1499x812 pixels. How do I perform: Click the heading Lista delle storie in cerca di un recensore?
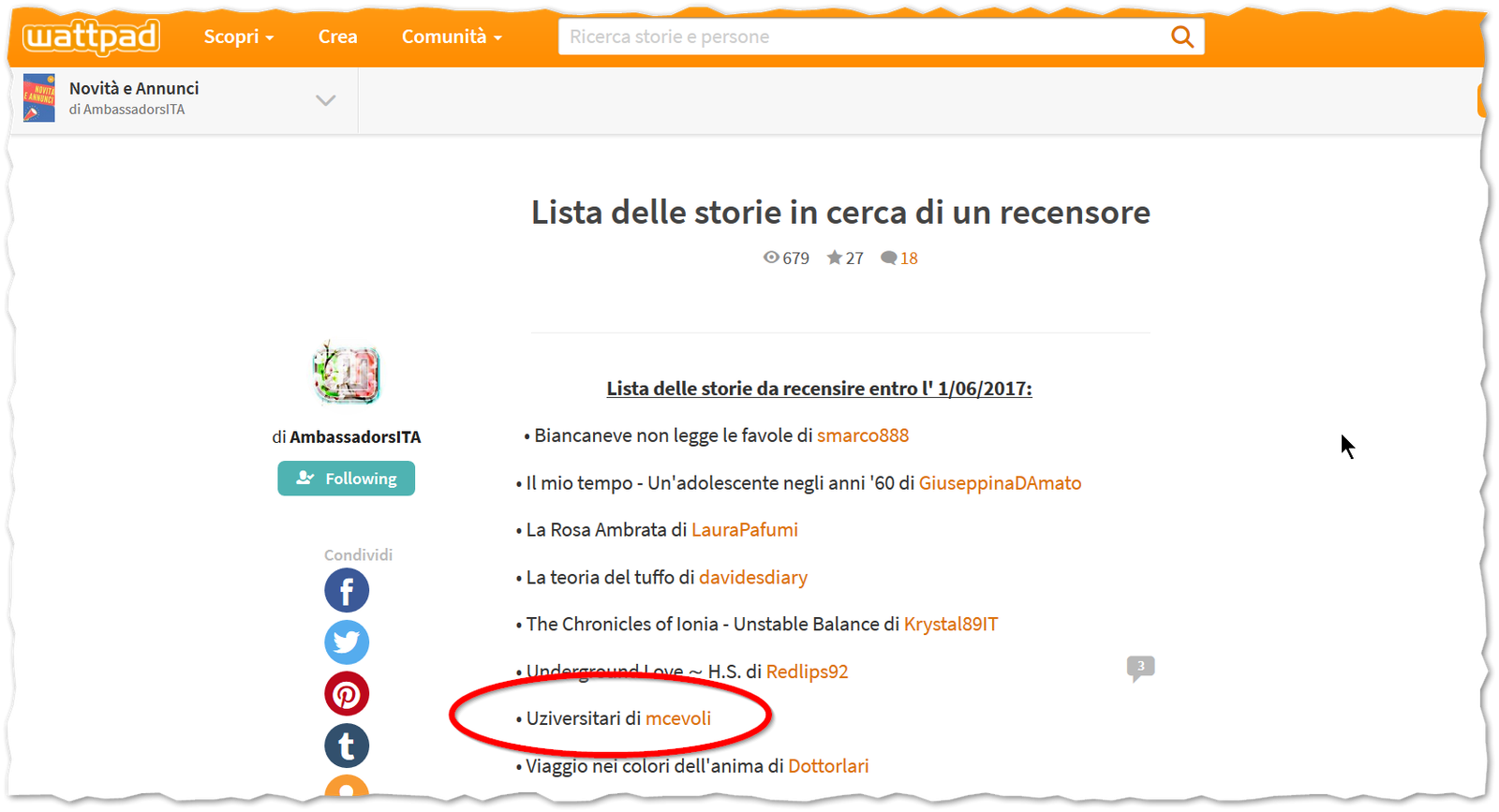pyautogui.click(x=840, y=213)
